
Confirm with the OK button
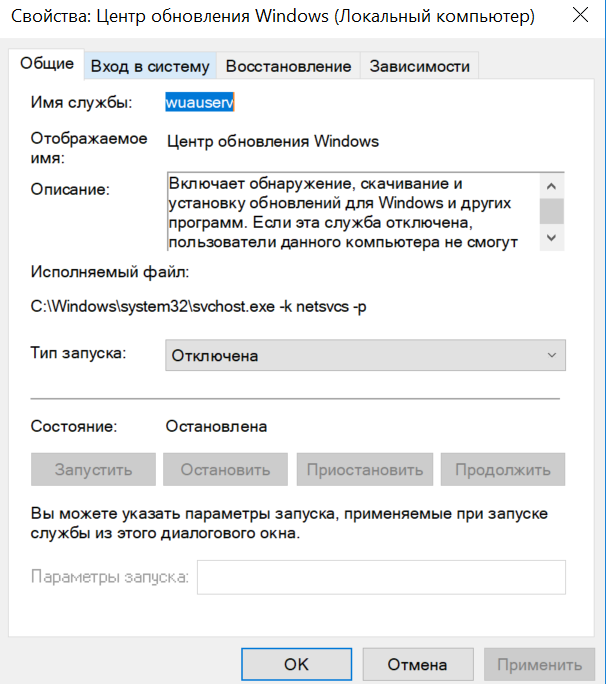click(296, 664)
